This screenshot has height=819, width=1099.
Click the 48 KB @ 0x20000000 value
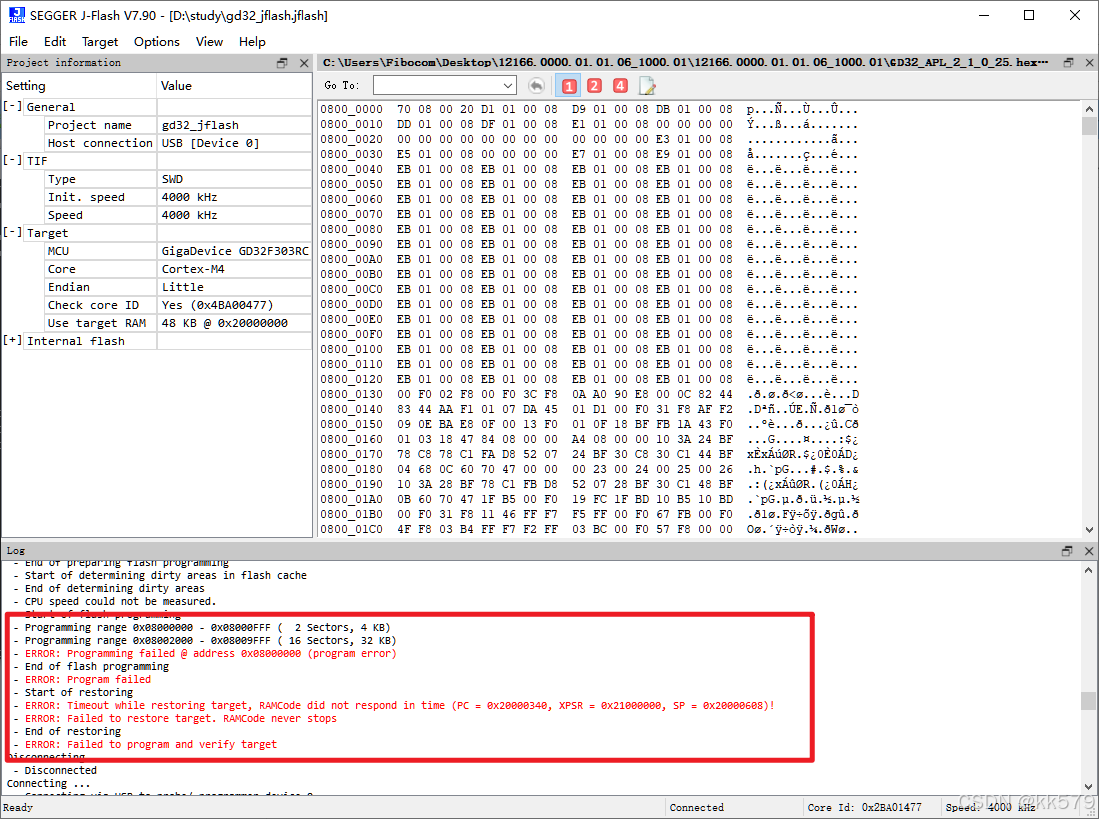click(x=224, y=323)
